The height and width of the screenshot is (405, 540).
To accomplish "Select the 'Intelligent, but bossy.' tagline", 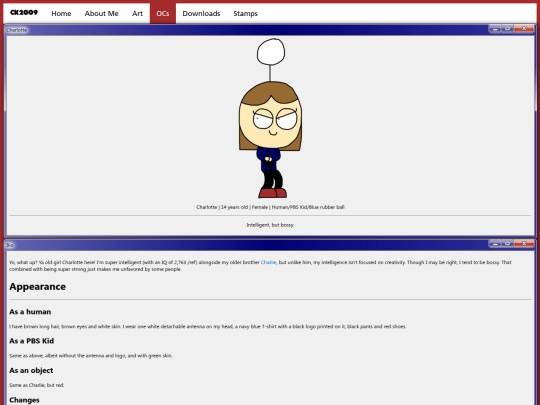I will 270,225.
